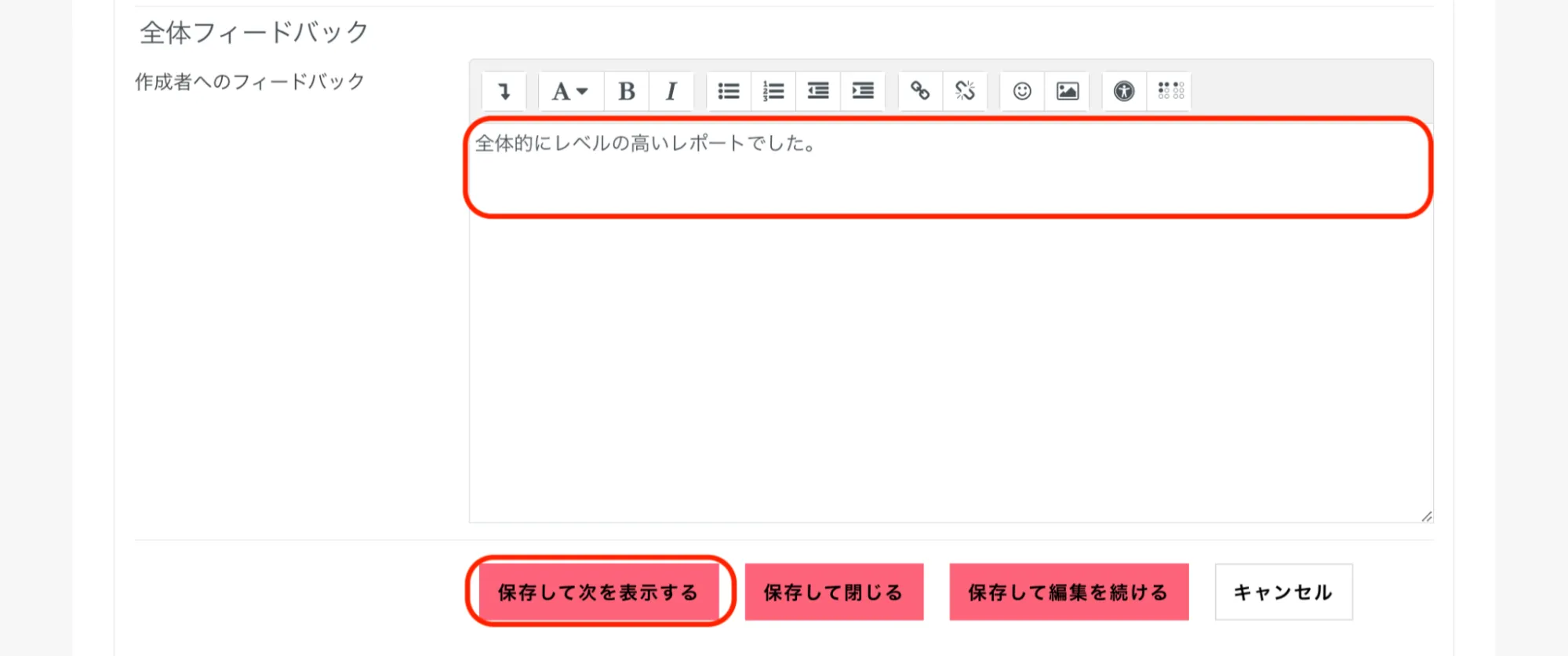Image resolution: width=1568 pixels, height=656 pixels.
Task: Open the screenreader helper
Action: coord(1170,91)
